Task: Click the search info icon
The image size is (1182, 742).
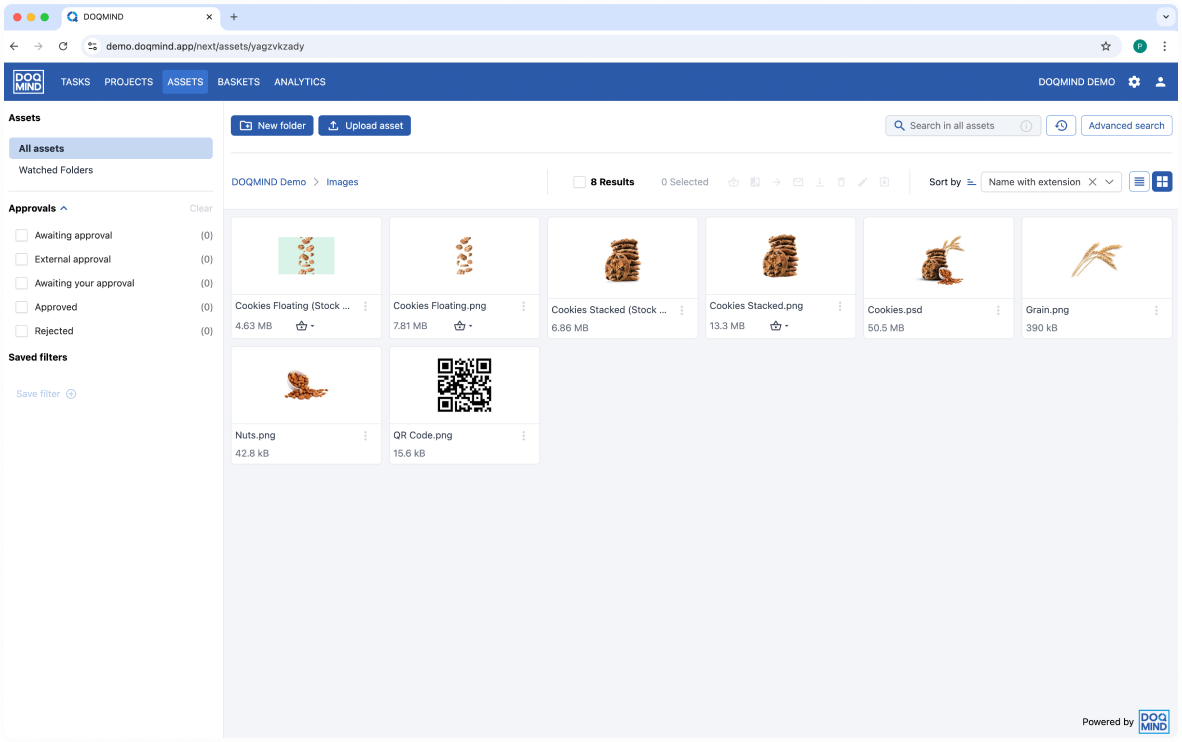Action: pos(1026,126)
